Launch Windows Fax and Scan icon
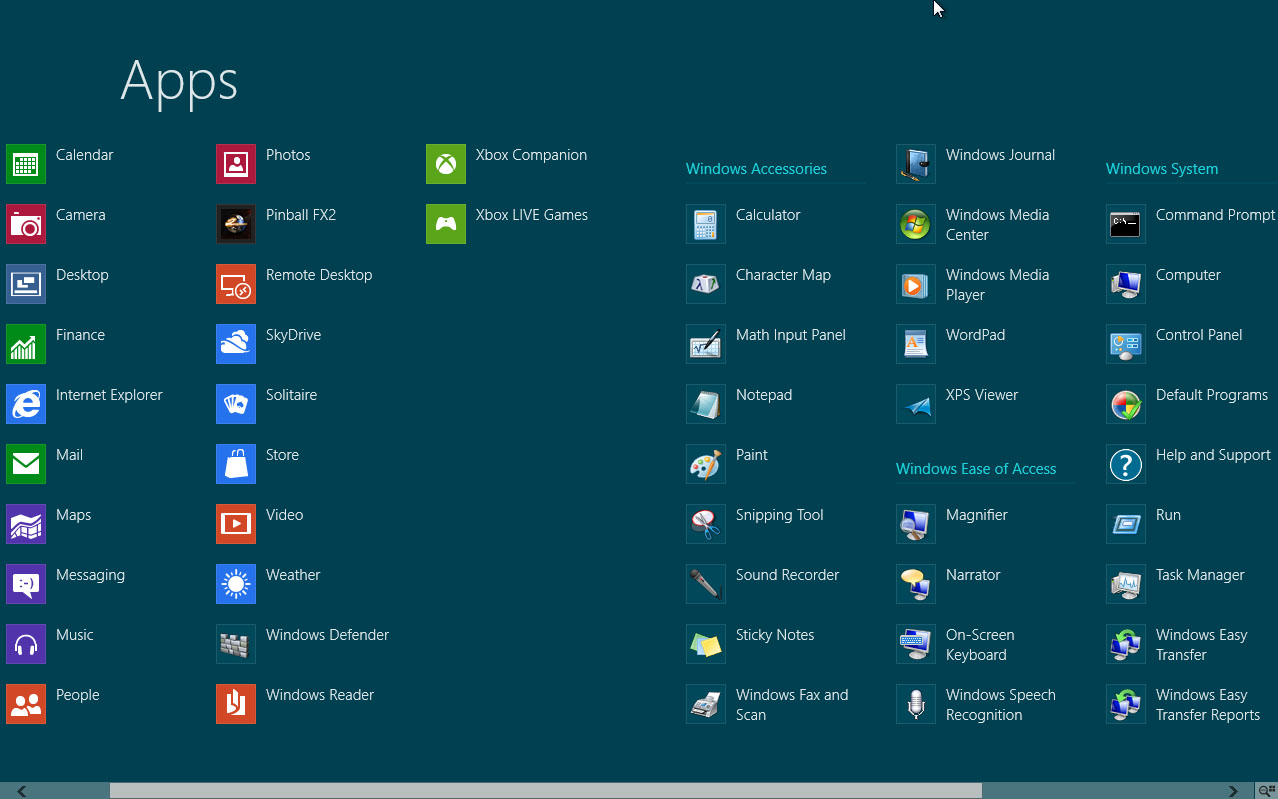This screenshot has height=799, width=1278. pyautogui.click(x=706, y=704)
